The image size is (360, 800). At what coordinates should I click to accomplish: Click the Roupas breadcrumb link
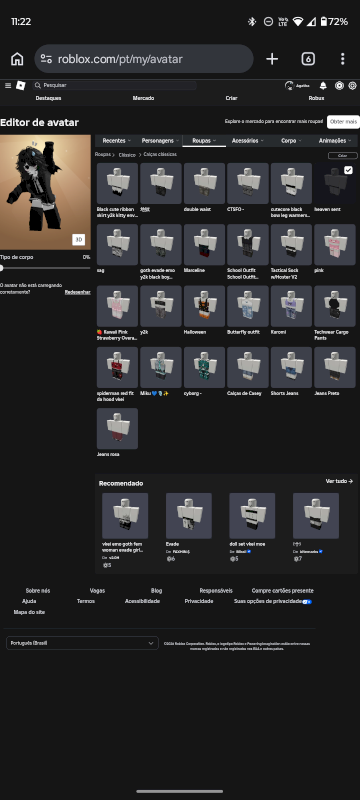102,154
